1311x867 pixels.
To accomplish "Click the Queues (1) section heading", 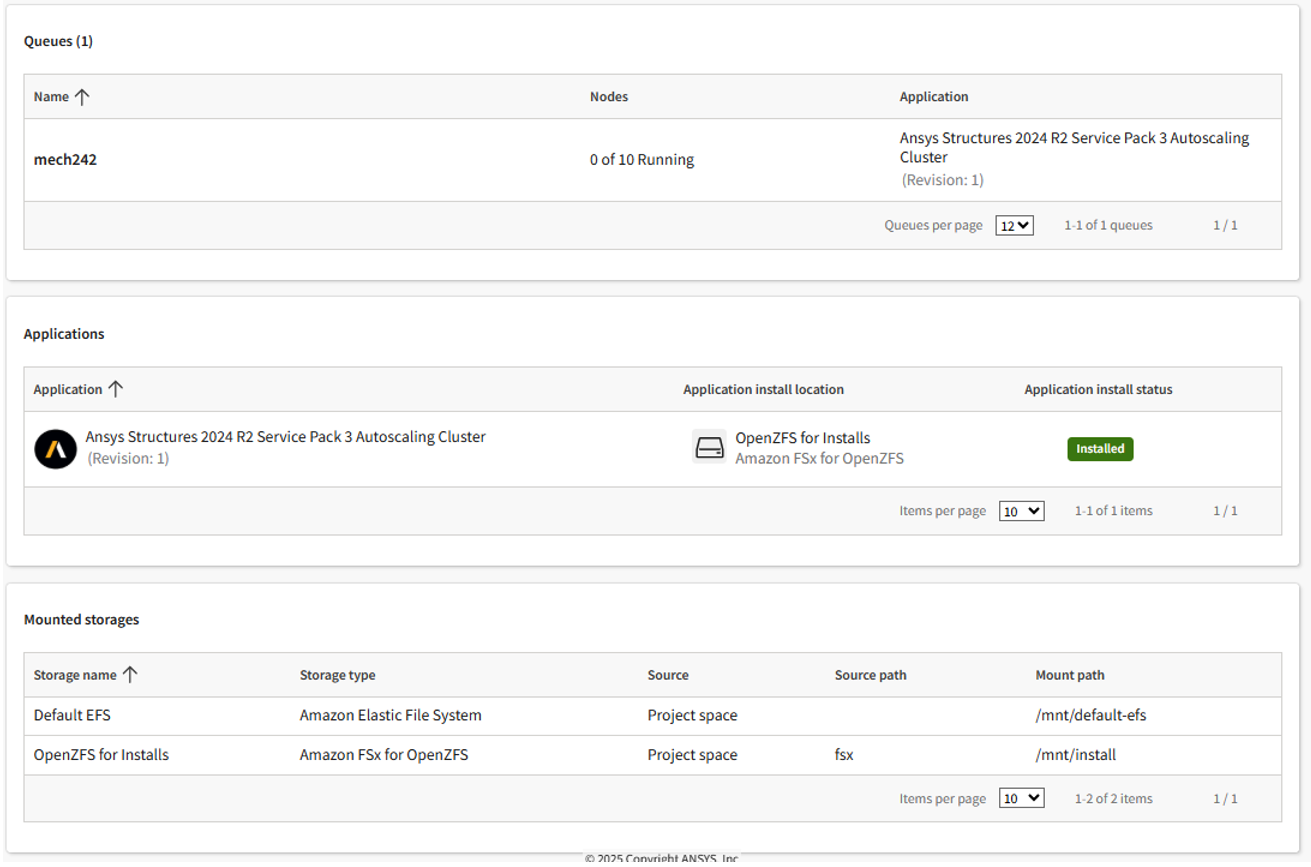I will (x=58, y=41).
